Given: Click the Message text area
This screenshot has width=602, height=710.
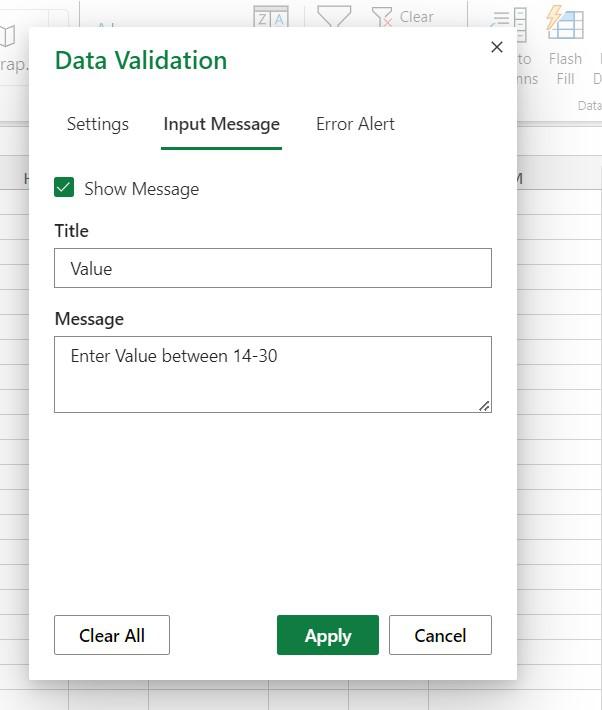Looking at the screenshot, I should pyautogui.click(x=273, y=374).
